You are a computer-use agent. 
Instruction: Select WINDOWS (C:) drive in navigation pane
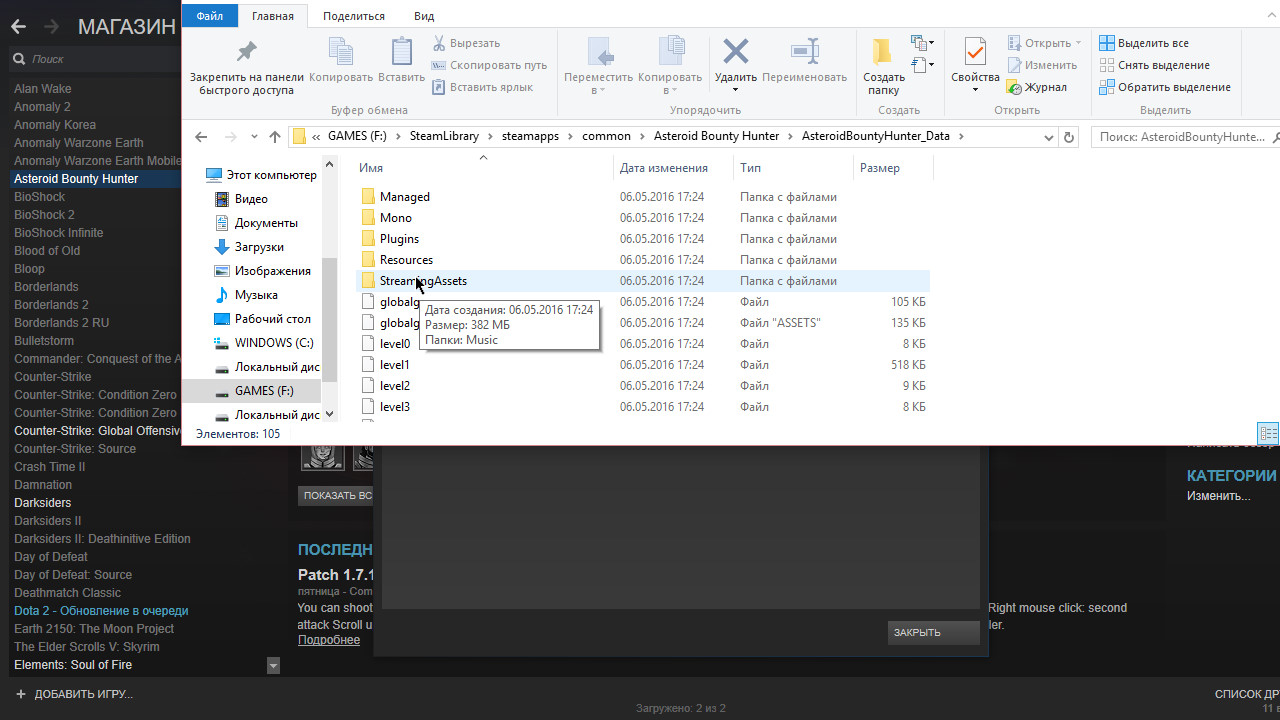265,343
